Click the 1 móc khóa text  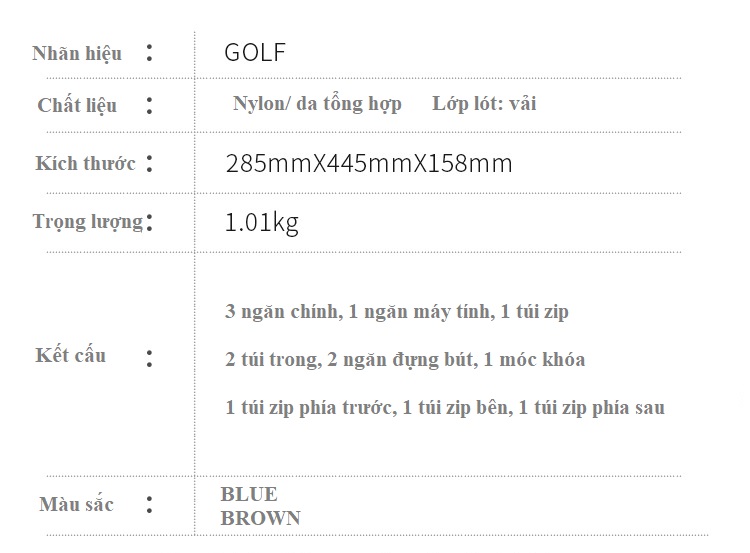click(534, 360)
